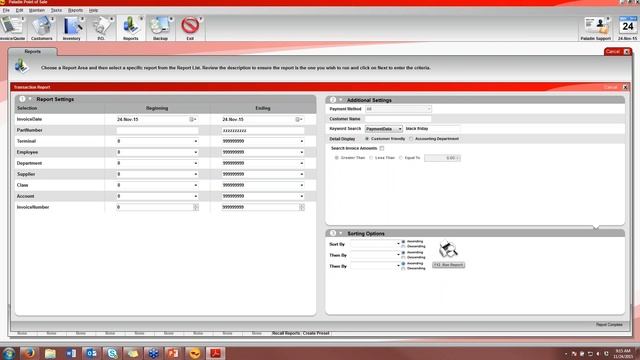
Task: Collapse the Report Settings section
Action: pyautogui.click(x=30, y=99)
